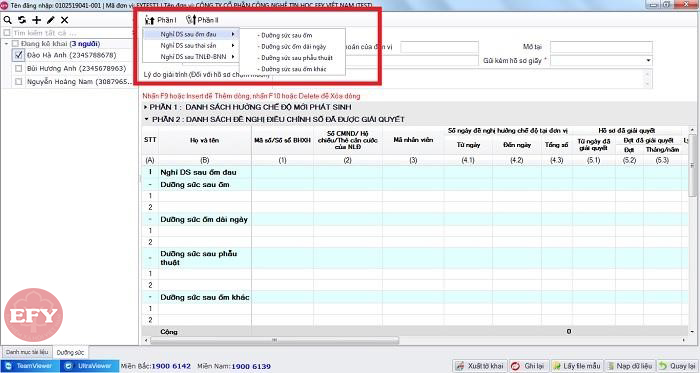Click the Tìm kiếm tất cả search field
This screenshot has width=700, height=373.
[71, 33]
